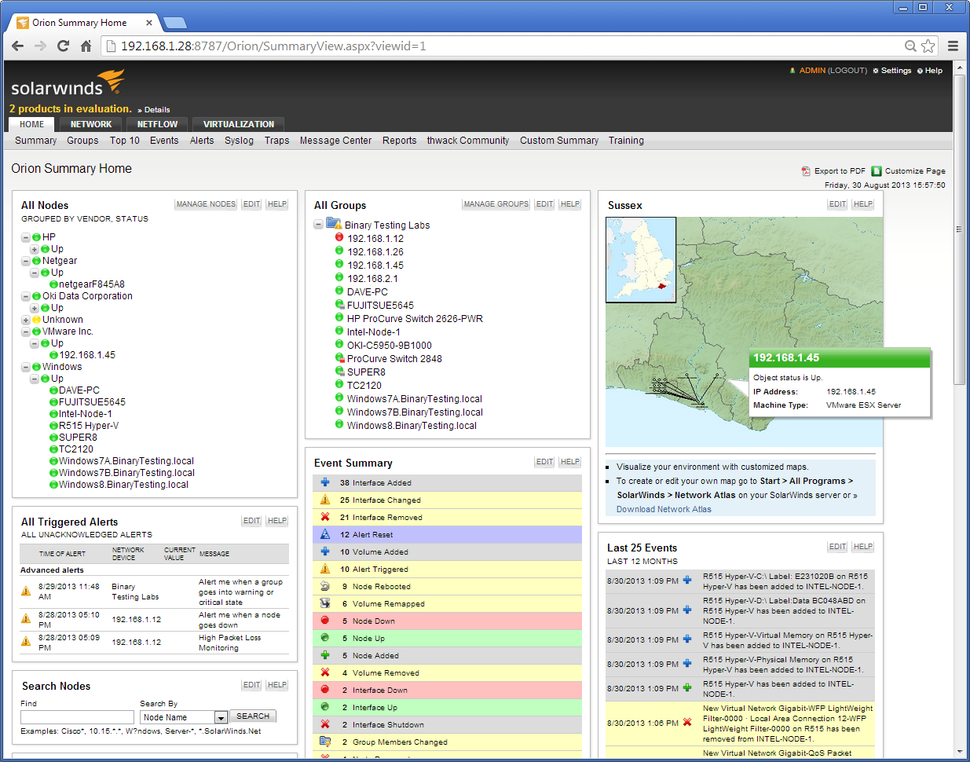Collapse the Binary Testing Labs group
This screenshot has height=762, width=970.
(x=317, y=225)
